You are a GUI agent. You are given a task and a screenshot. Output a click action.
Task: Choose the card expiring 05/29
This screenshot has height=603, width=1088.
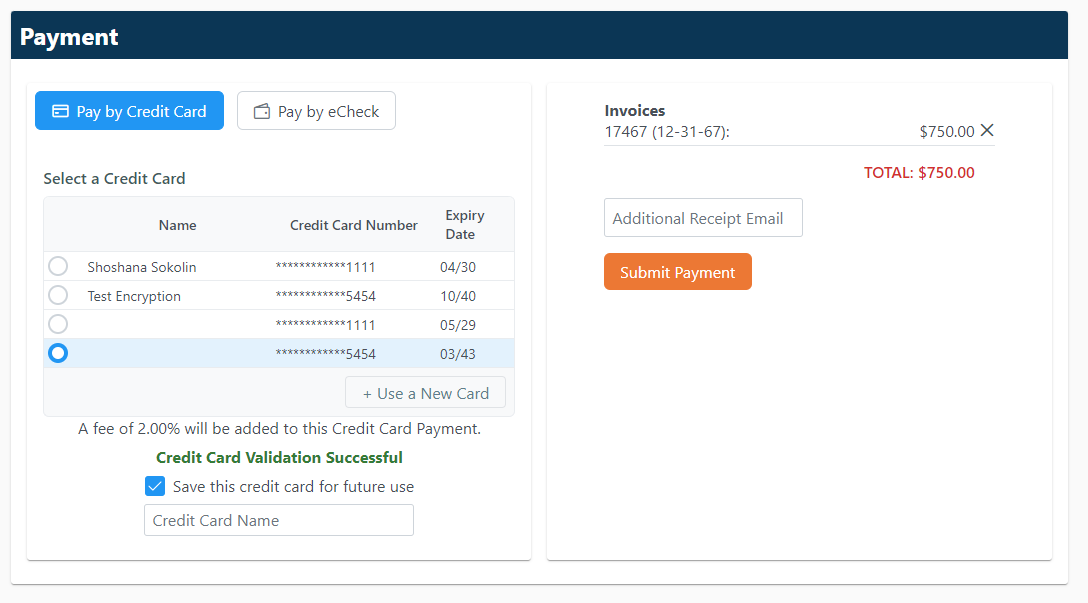point(57,323)
